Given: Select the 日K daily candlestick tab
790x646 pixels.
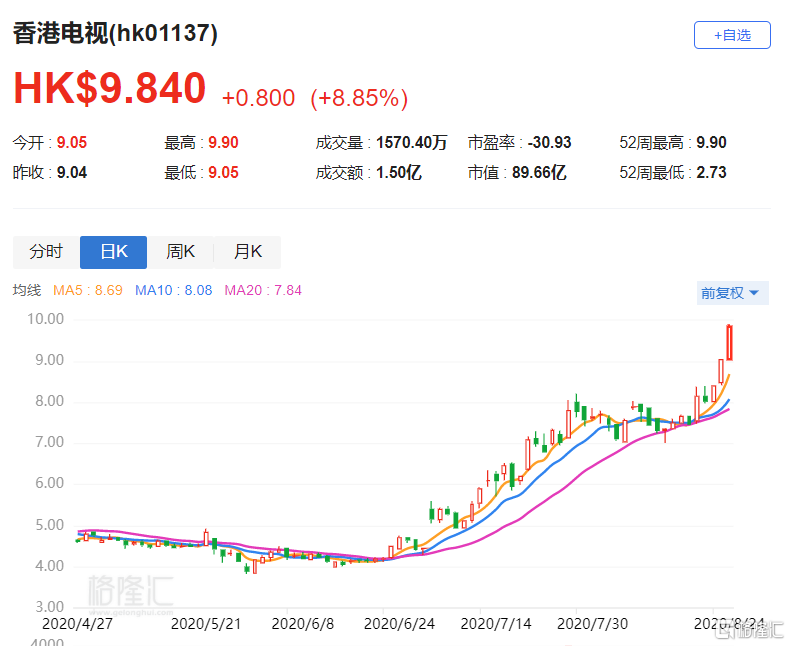Looking at the screenshot, I should click(113, 251).
